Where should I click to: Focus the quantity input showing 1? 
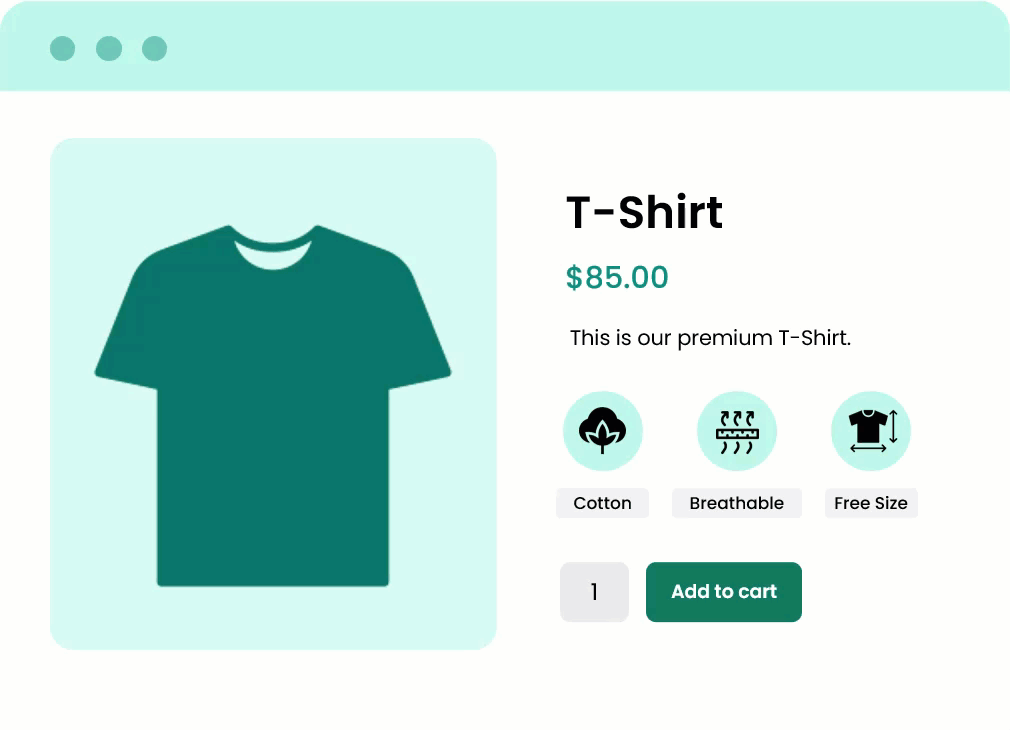594,592
